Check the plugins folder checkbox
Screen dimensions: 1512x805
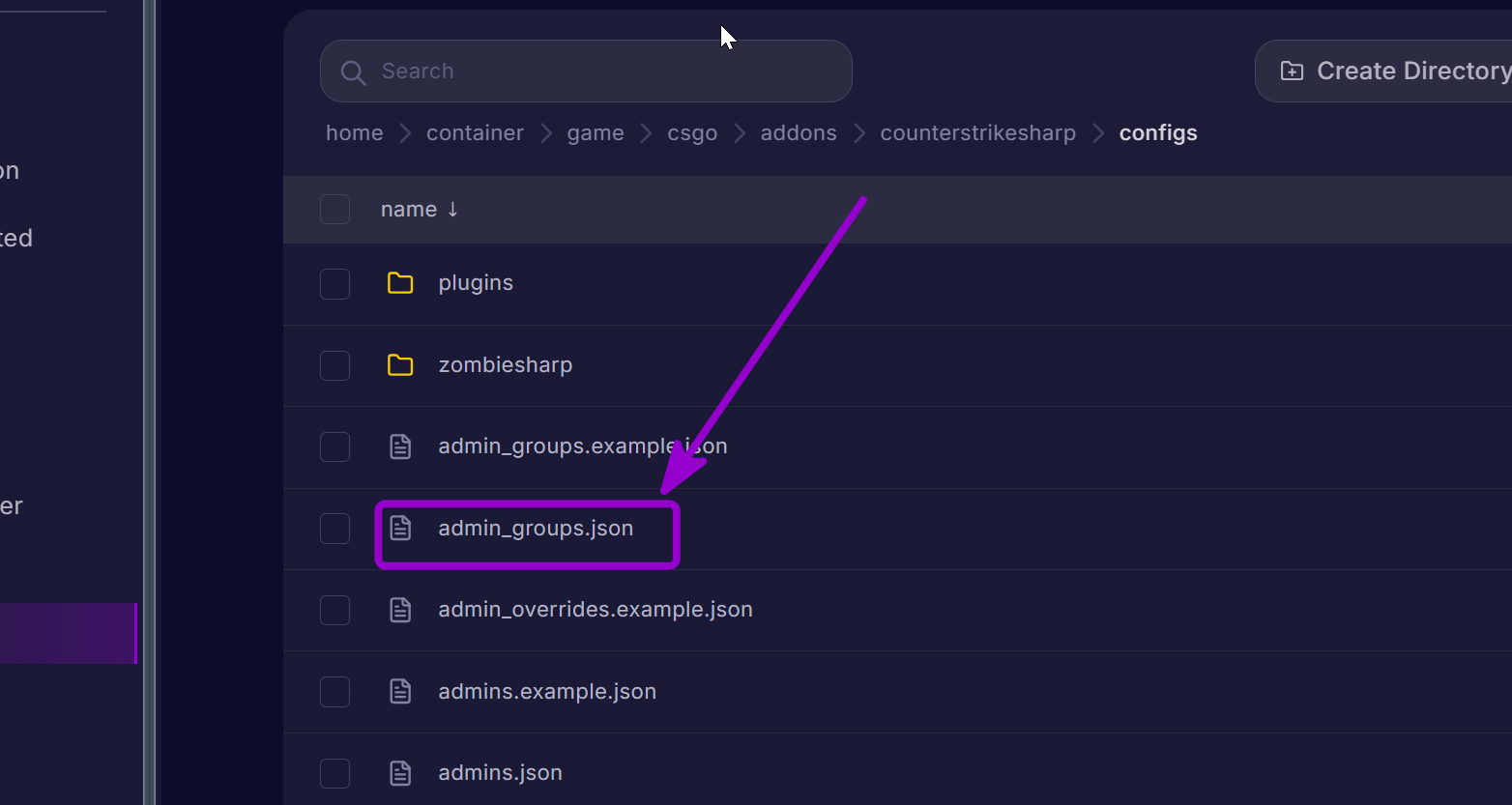pos(334,284)
